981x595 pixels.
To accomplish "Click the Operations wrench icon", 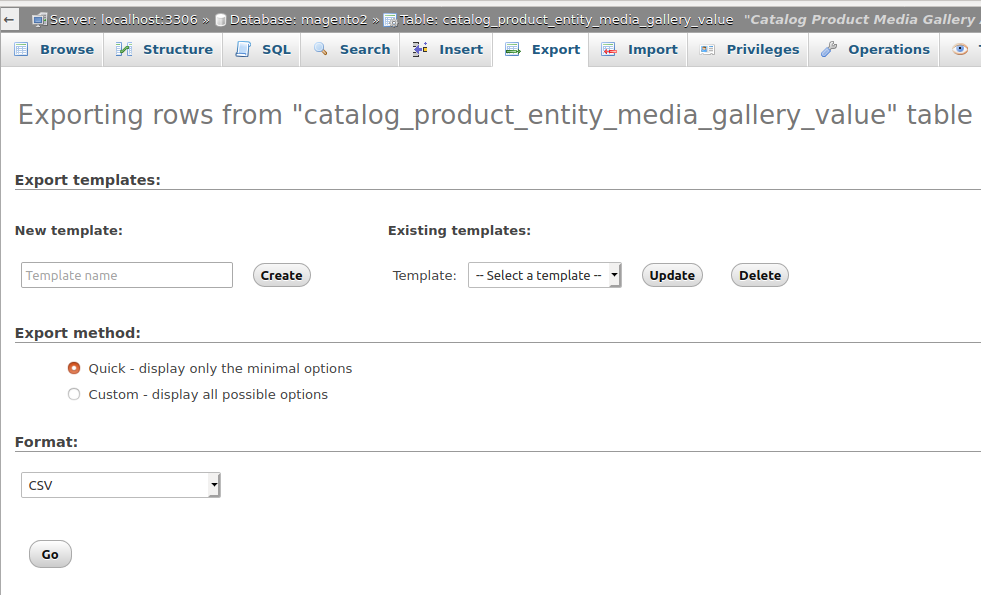I will [828, 49].
